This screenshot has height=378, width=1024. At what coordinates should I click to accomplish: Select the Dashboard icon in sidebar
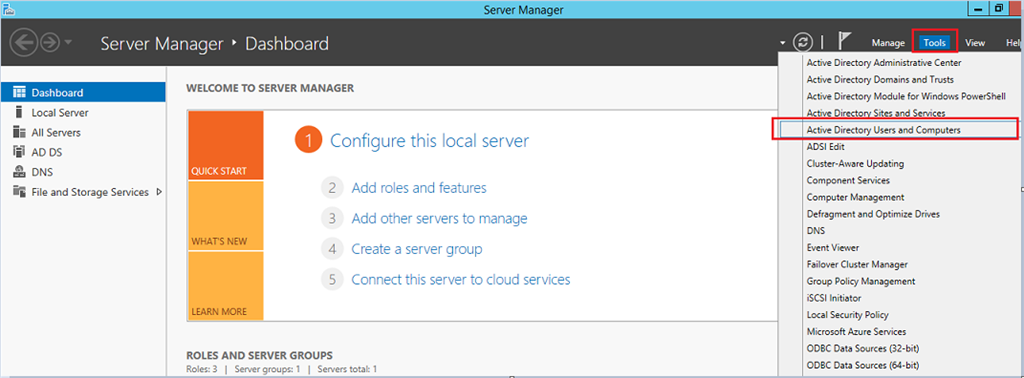(20, 93)
